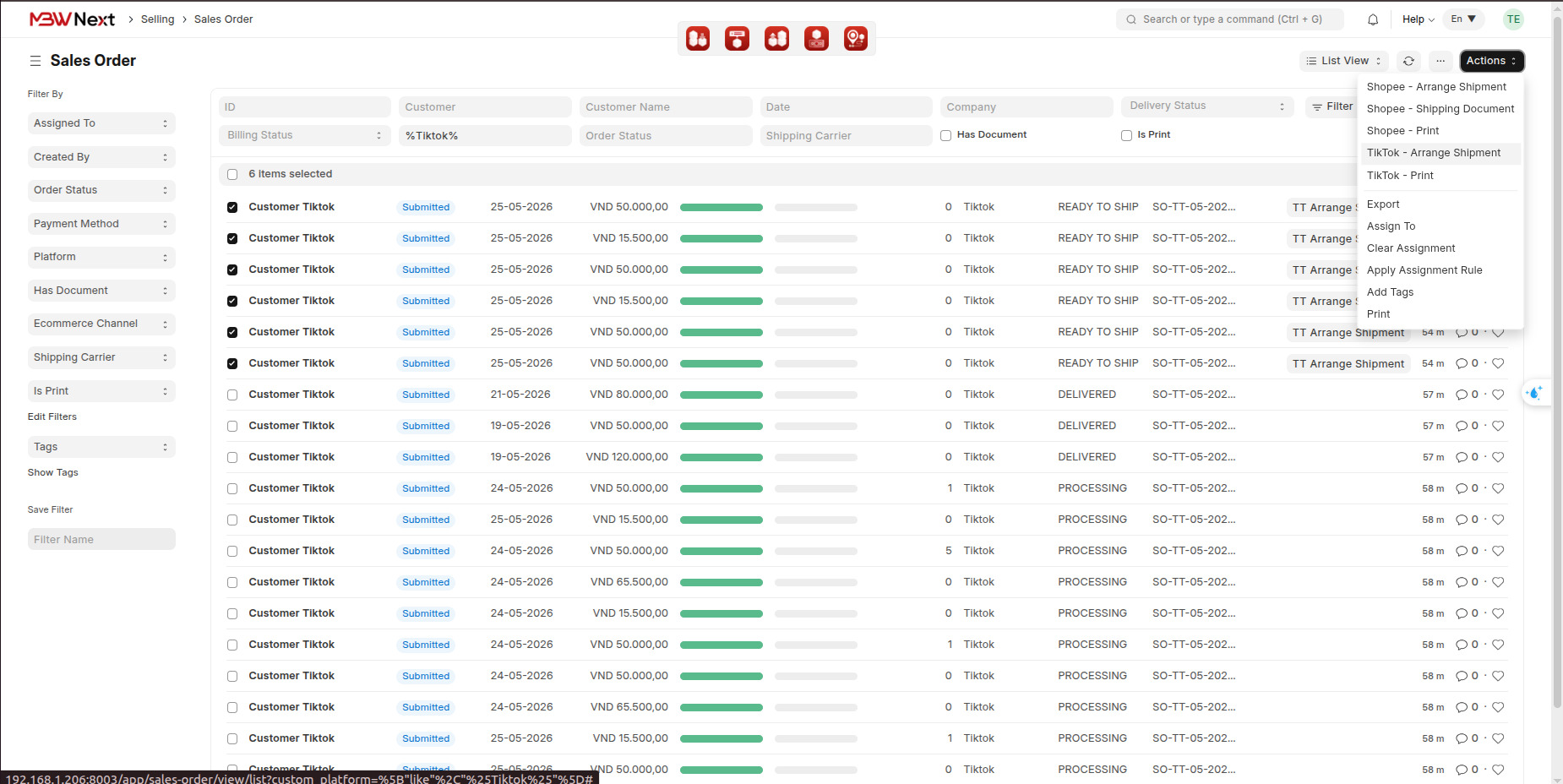
Task: Open the red boxes-with-down-arrow shortcut icon
Action: pos(698,39)
